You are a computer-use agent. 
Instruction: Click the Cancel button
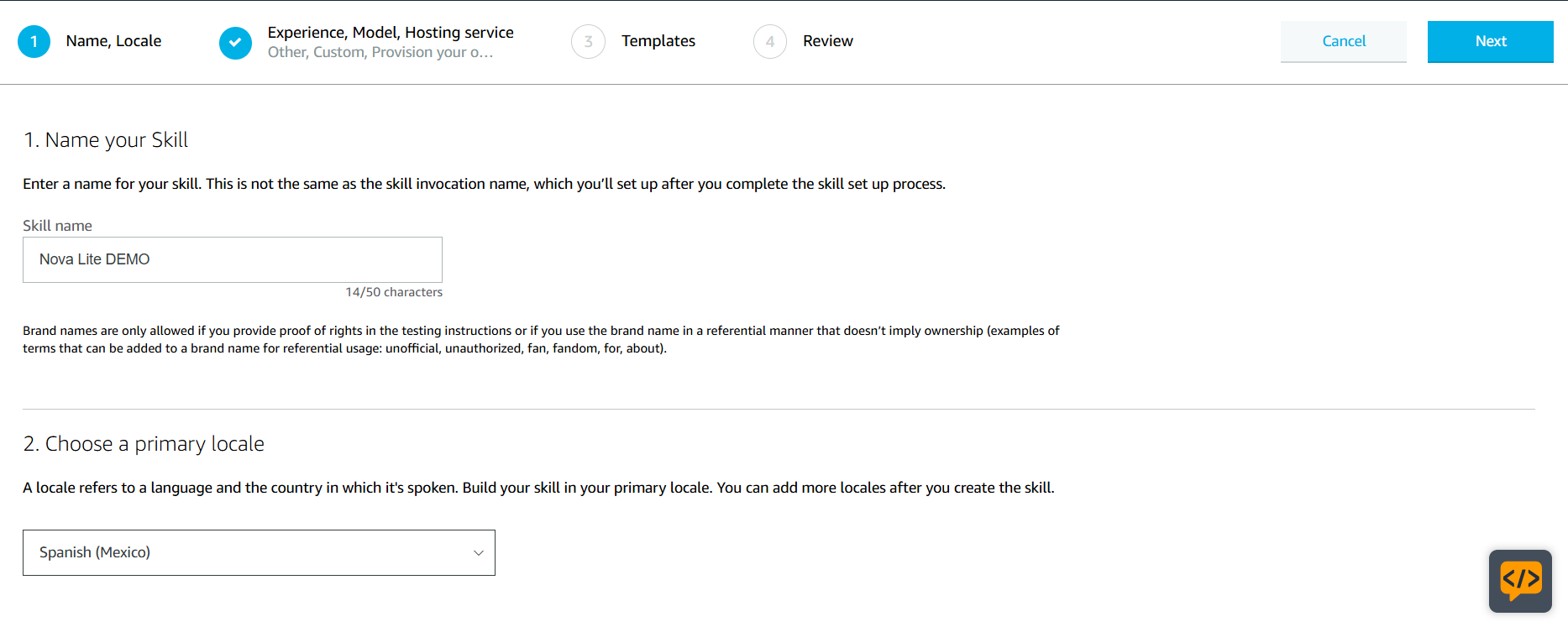pos(1343,41)
